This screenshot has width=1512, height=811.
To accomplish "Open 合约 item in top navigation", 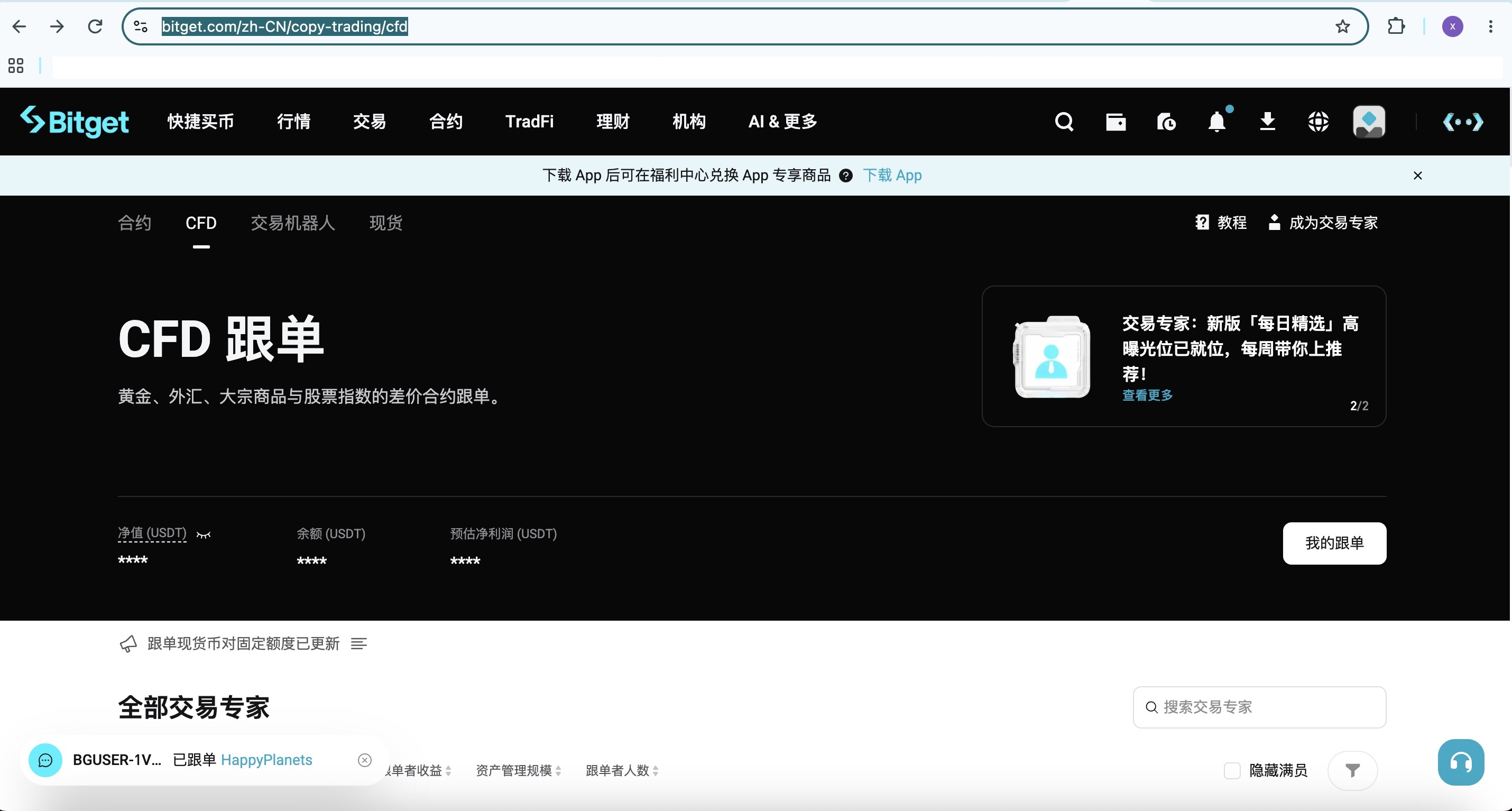I will point(446,122).
